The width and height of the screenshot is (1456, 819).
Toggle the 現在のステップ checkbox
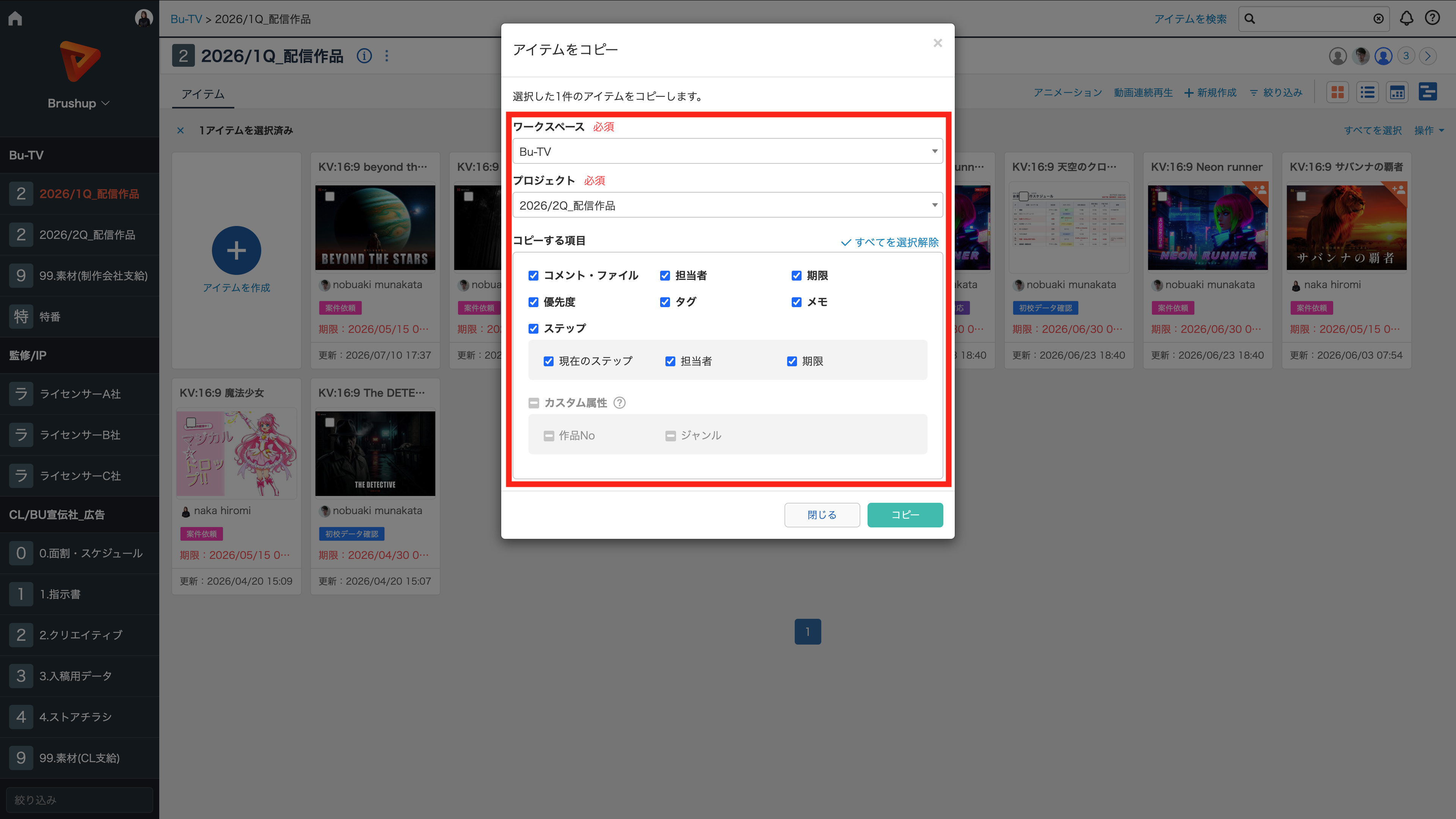[x=548, y=361]
